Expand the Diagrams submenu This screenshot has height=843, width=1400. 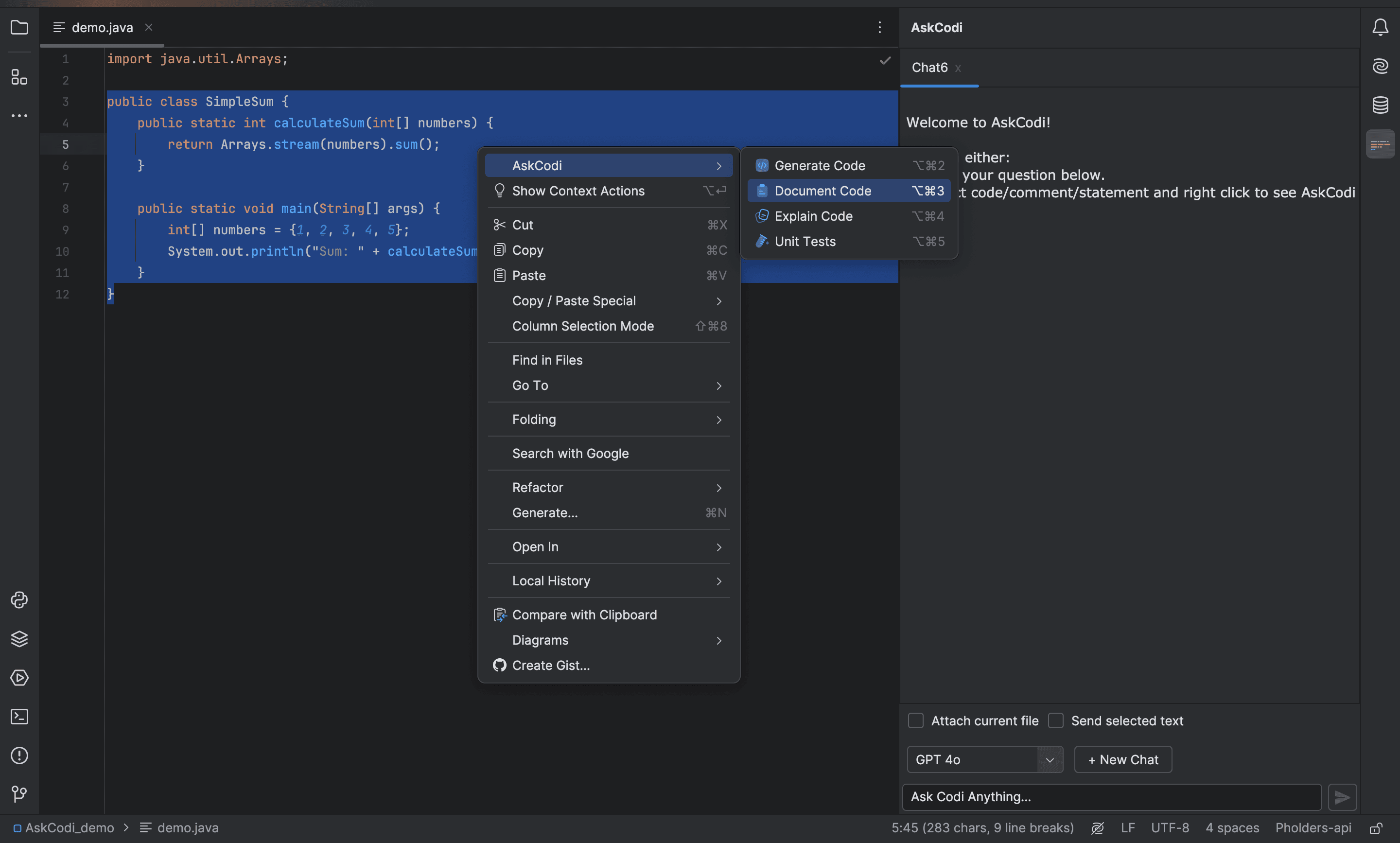click(609, 640)
